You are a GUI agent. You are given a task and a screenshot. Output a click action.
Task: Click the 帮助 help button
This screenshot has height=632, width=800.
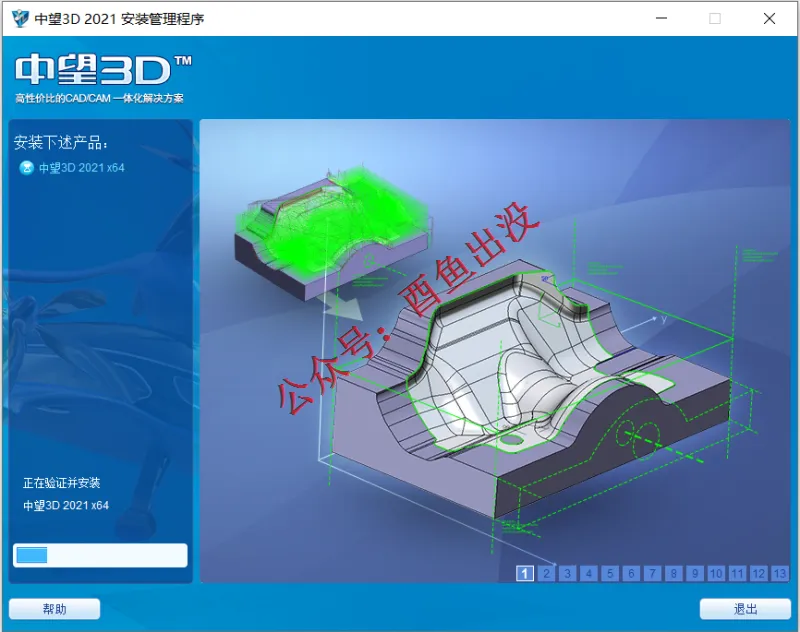[55, 609]
